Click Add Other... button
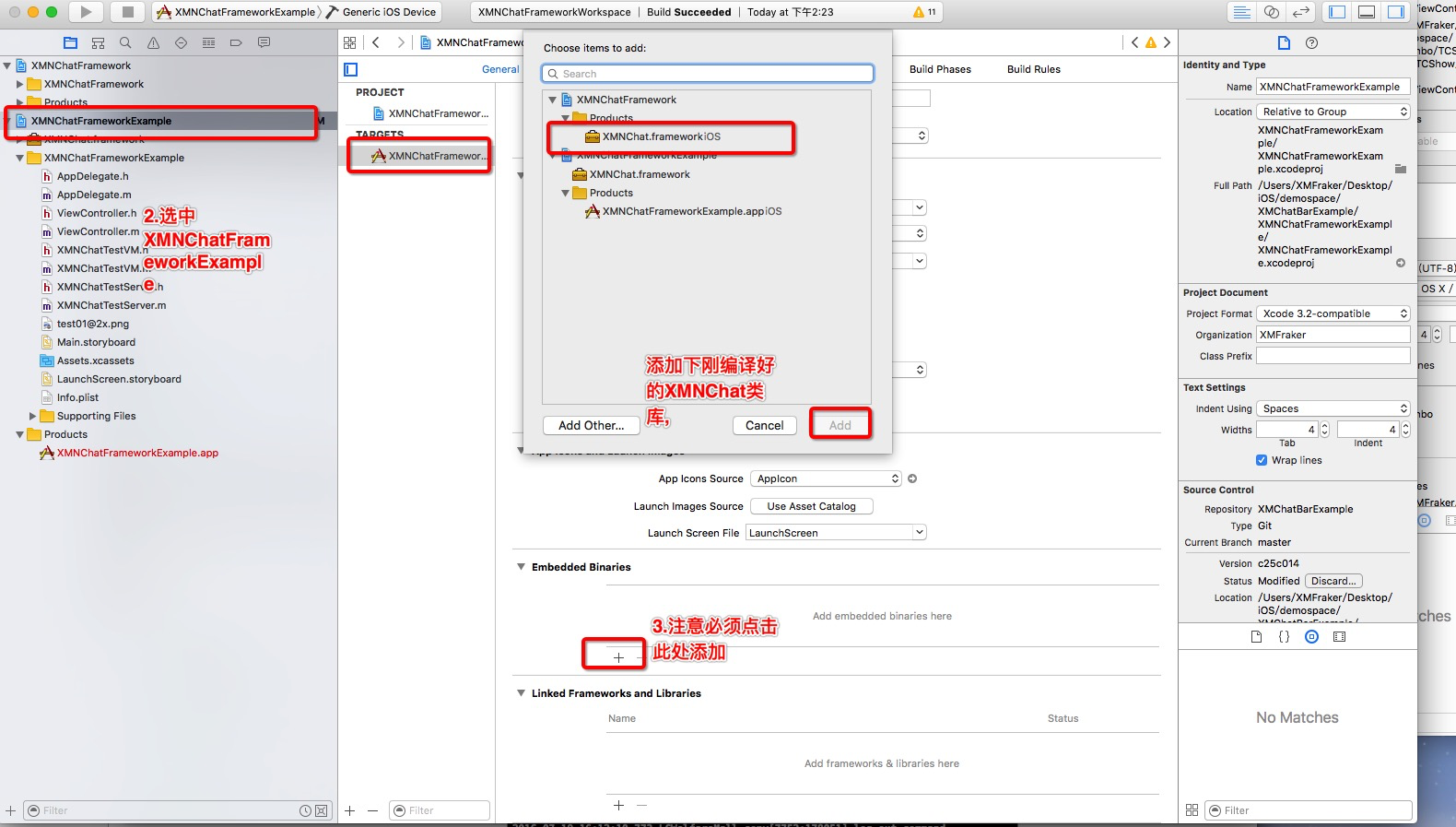This screenshot has height=827, width=1456. [592, 425]
